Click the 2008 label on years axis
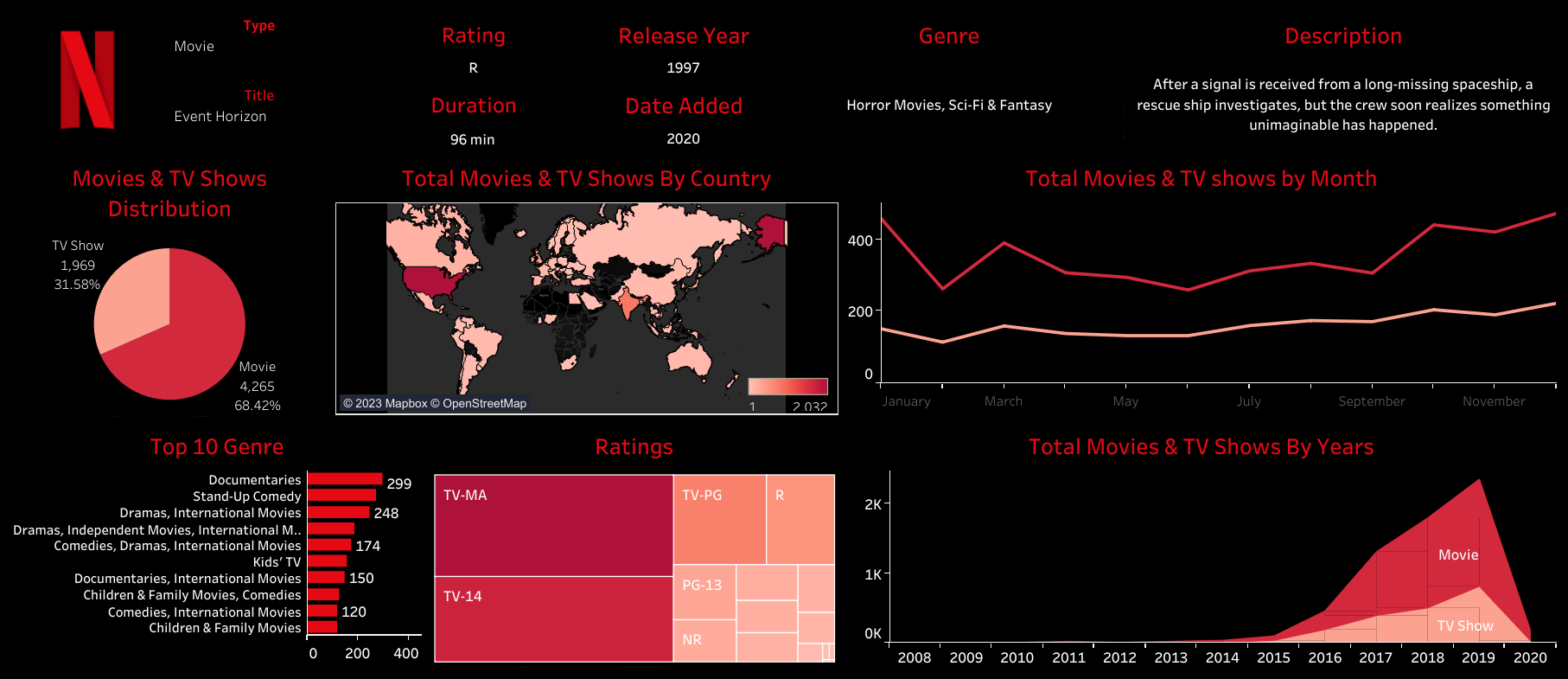This screenshot has height=679, width=1568. pos(915,657)
